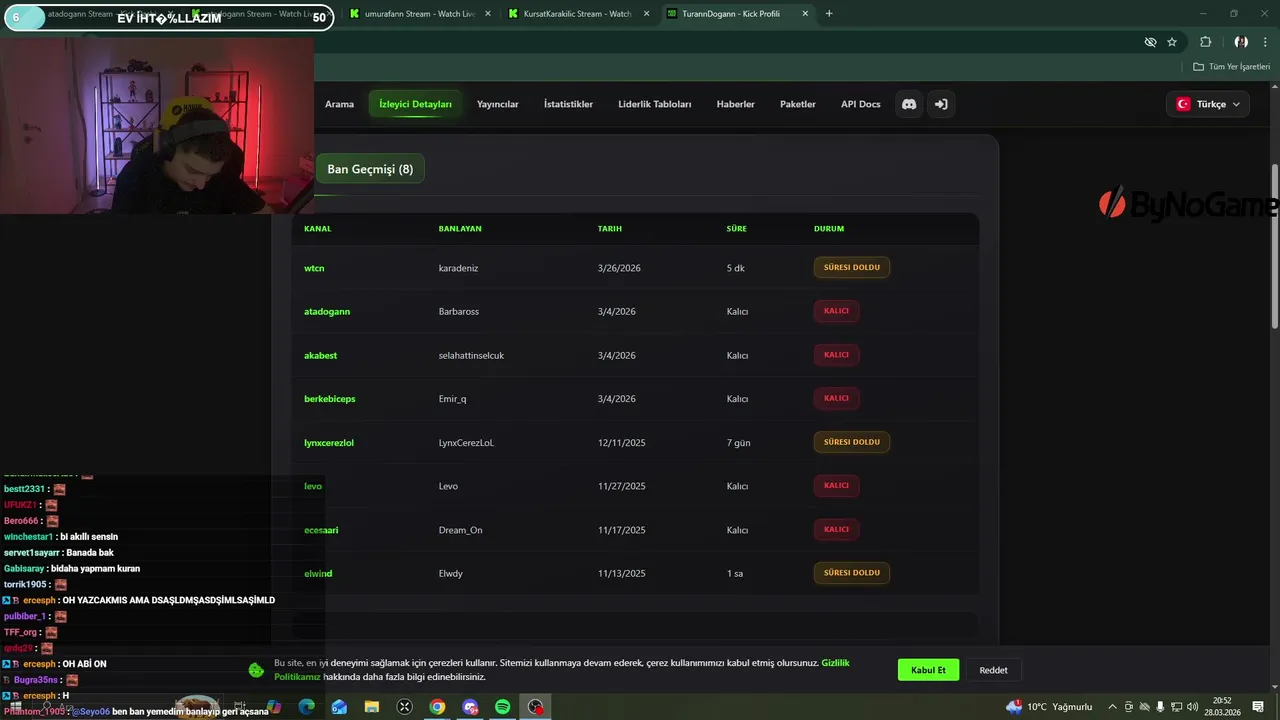This screenshot has width=1280, height=720.
Task: Select the İzleyici Detayları nav tab
Action: [x=415, y=104]
